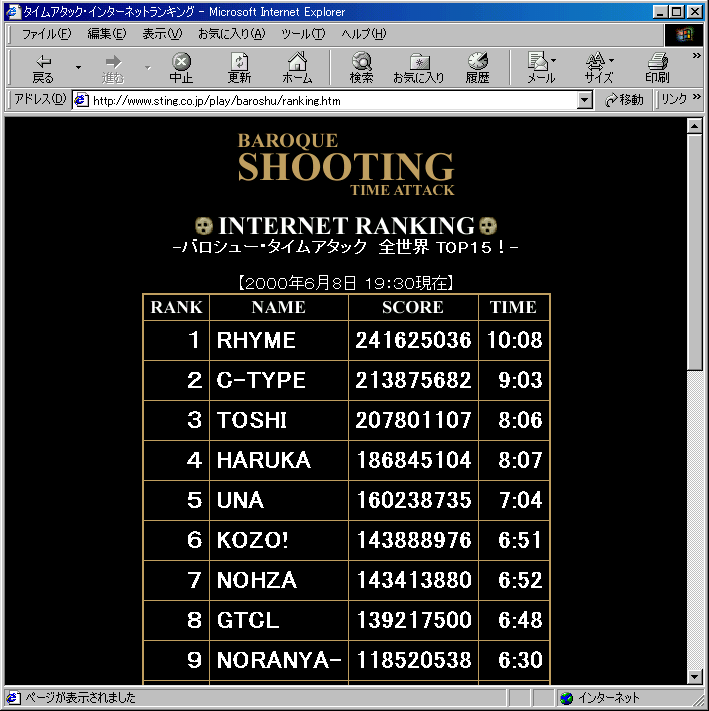
Task: Click the score 213875682
Action: (413, 380)
